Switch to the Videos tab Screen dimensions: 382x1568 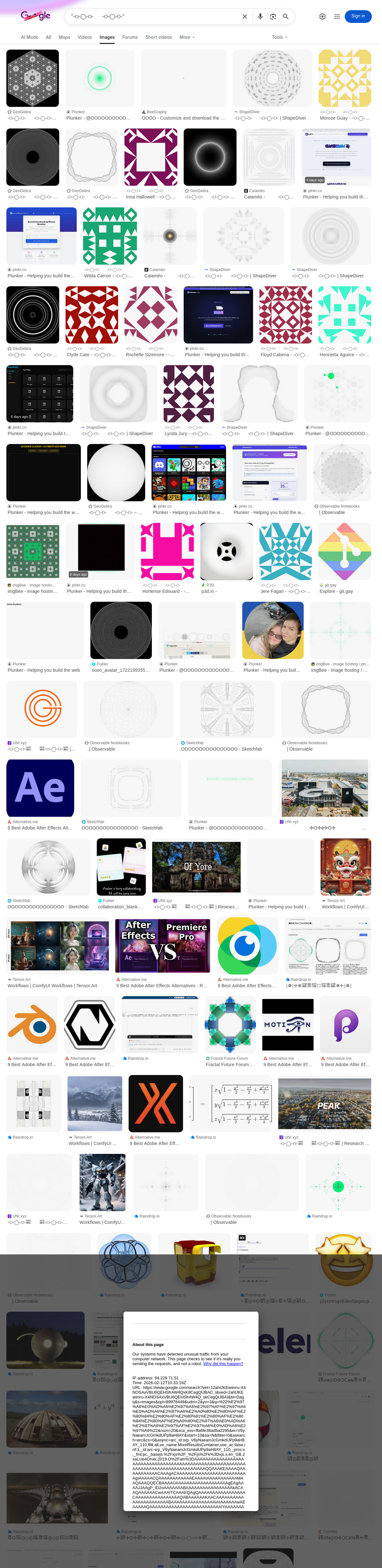click(x=85, y=37)
